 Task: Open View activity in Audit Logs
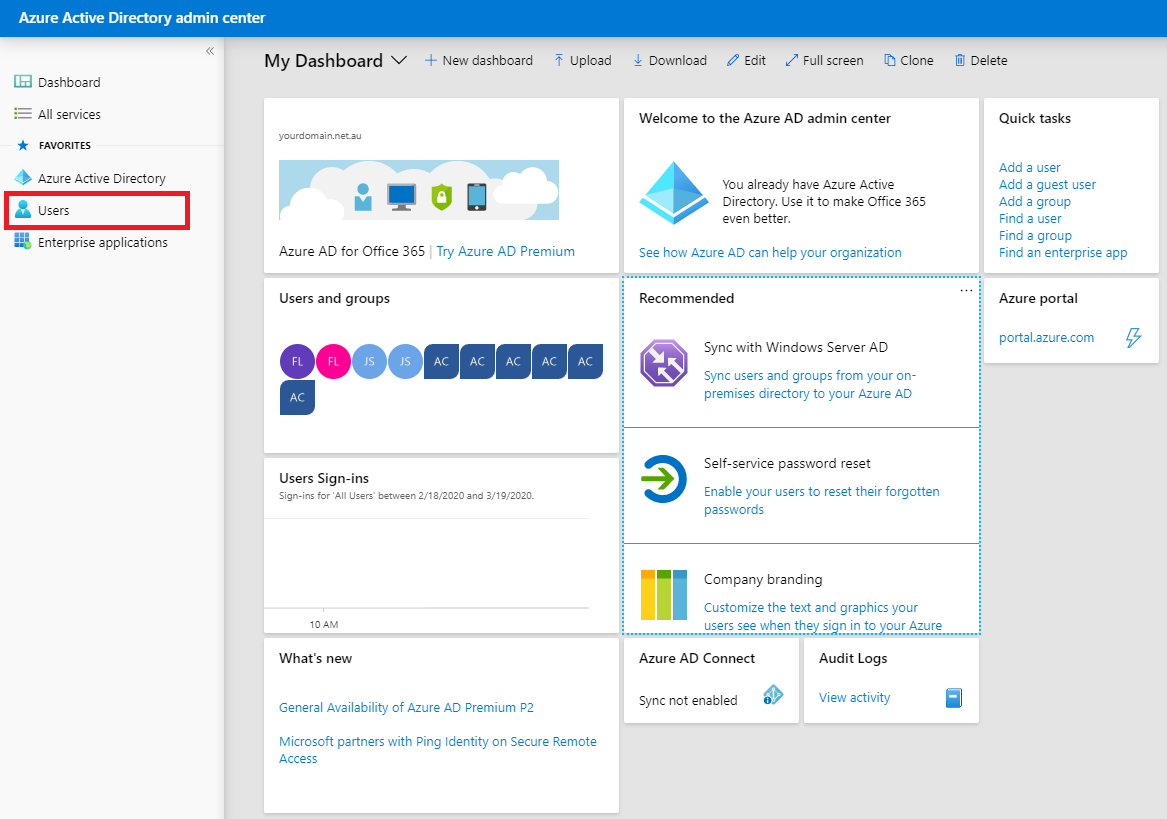click(x=854, y=698)
